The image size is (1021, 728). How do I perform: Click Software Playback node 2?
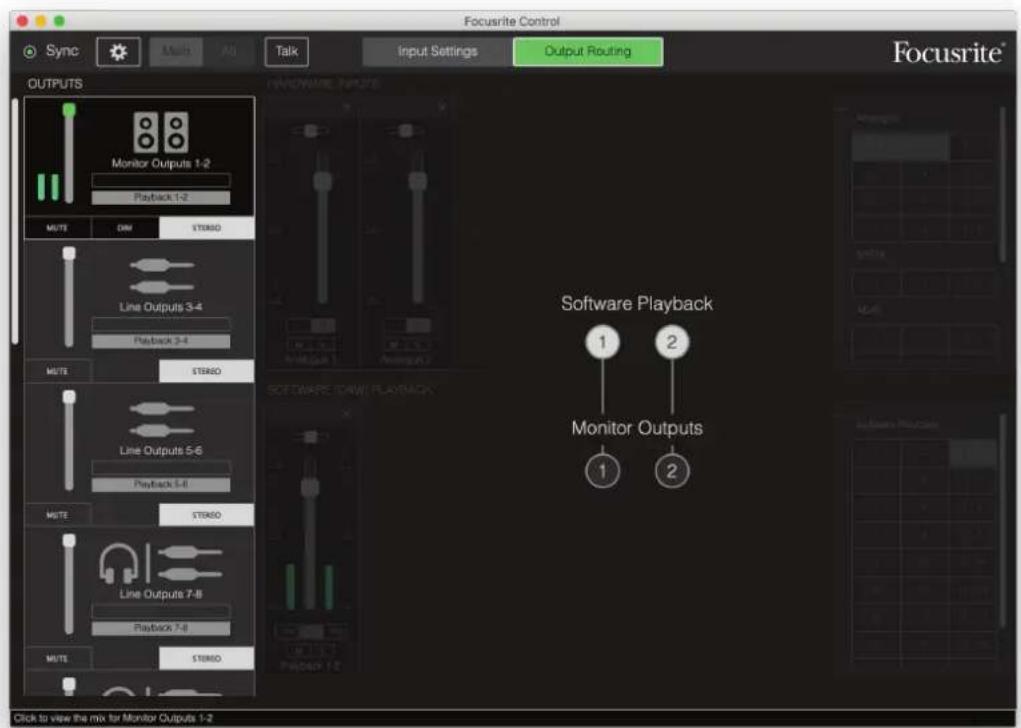[672, 342]
